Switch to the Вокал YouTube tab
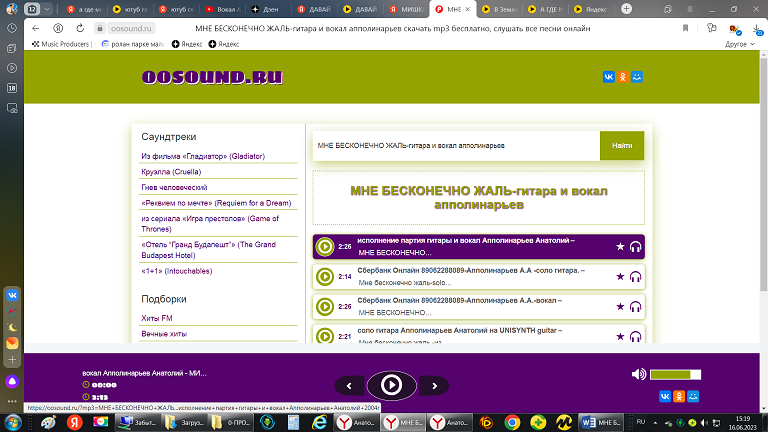768x432 pixels. click(223, 9)
